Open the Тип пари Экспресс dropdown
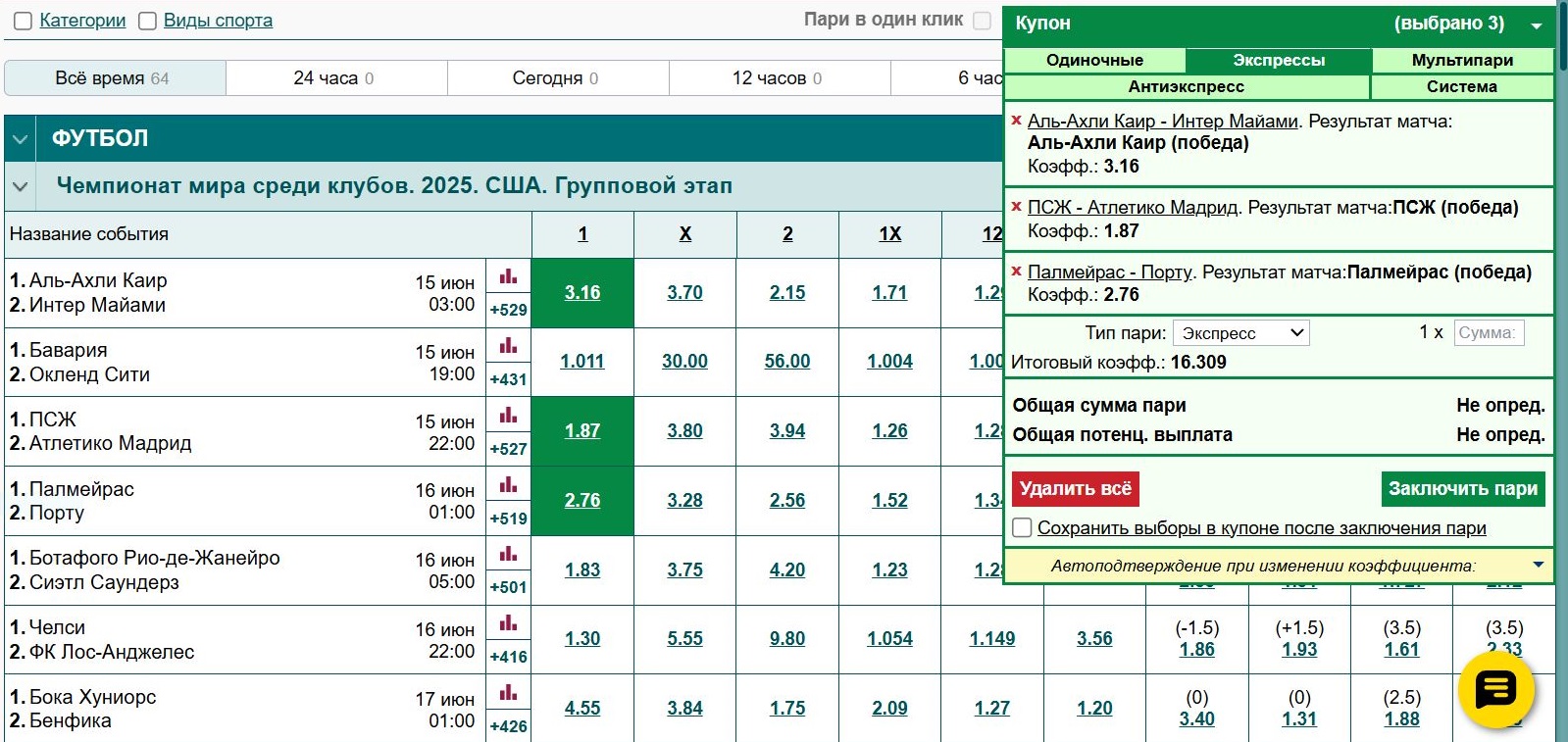This screenshot has height=742, width=1568. [x=1241, y=333]
